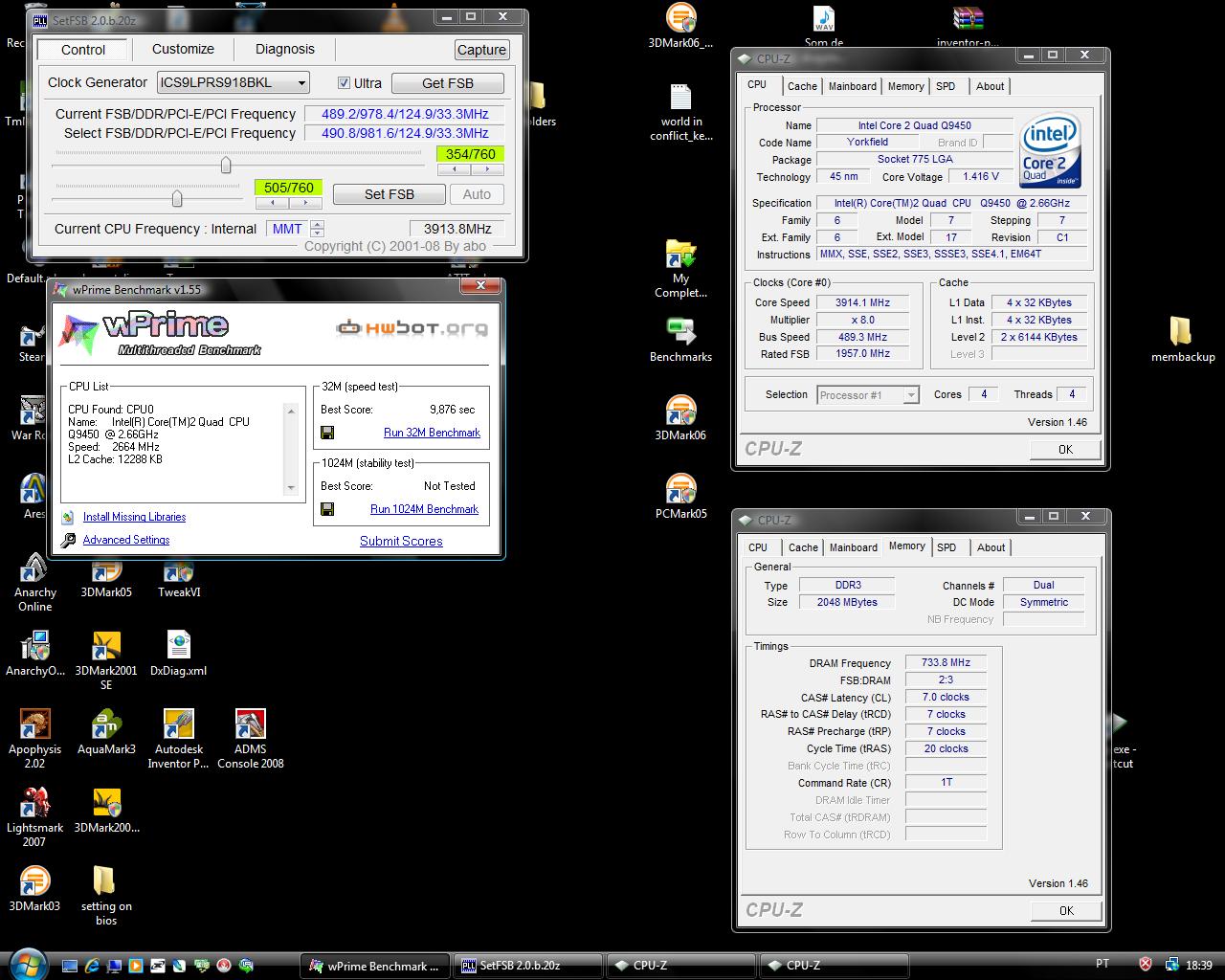Click the Run 32M Benchmark link
The height and width of the screenshot is (980, 1225).
[x=432, y=433]
